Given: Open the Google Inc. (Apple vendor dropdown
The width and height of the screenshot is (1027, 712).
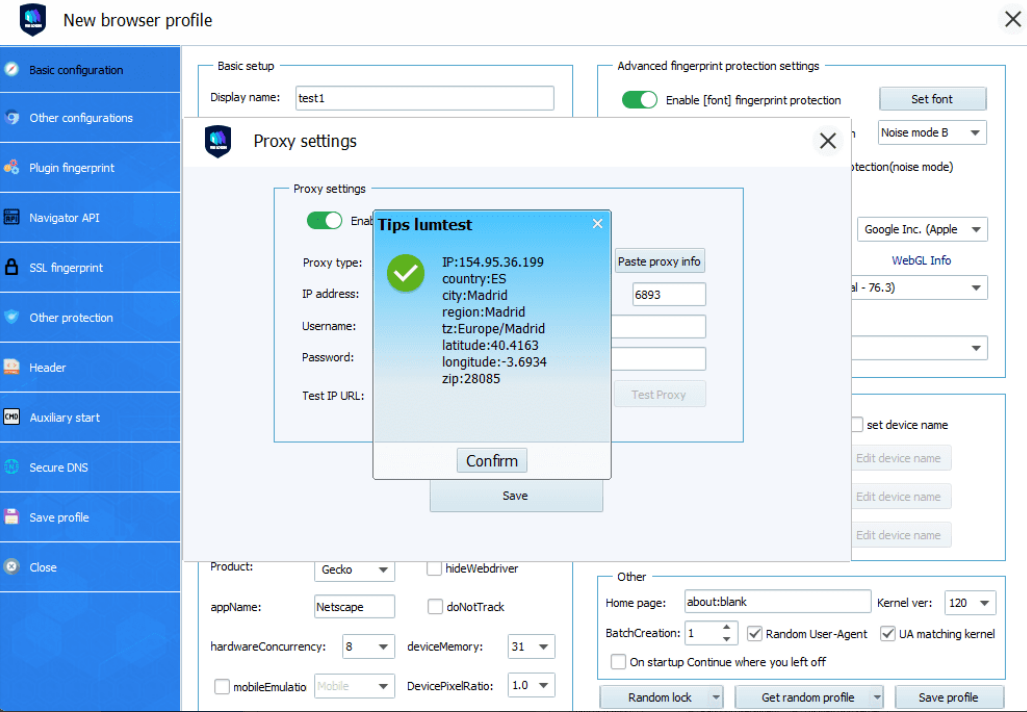Looking at the screenshot, I should (x=922, y=229).
